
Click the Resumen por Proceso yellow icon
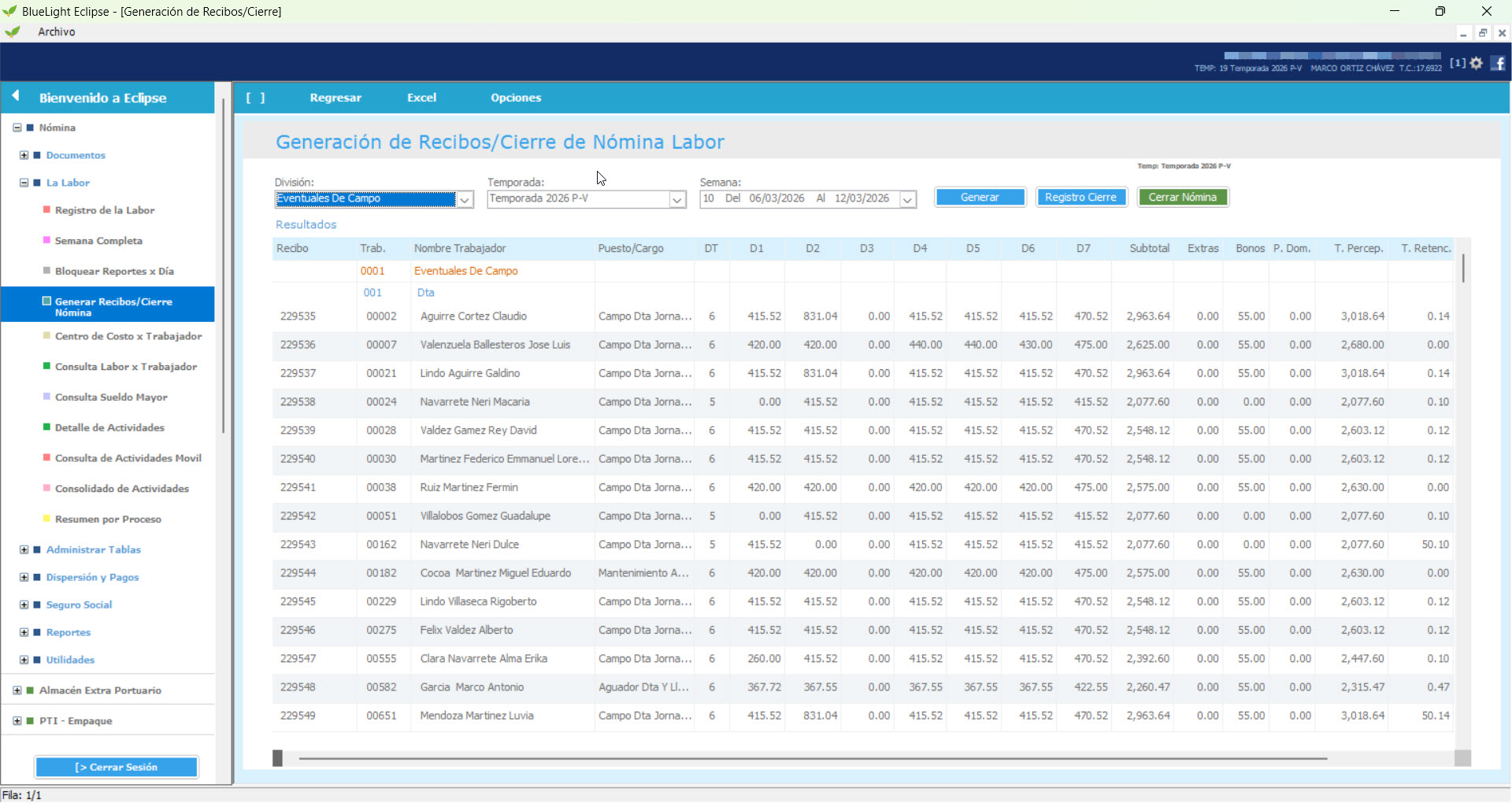(46, 518)
